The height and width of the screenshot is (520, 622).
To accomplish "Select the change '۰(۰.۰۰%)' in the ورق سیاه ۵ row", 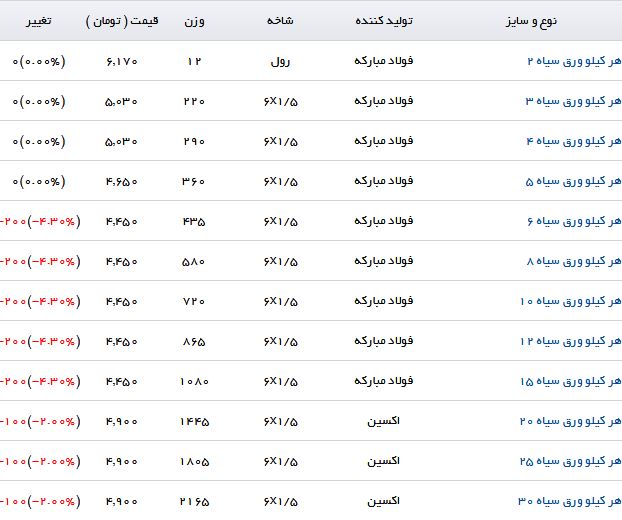I will [39, 182].
